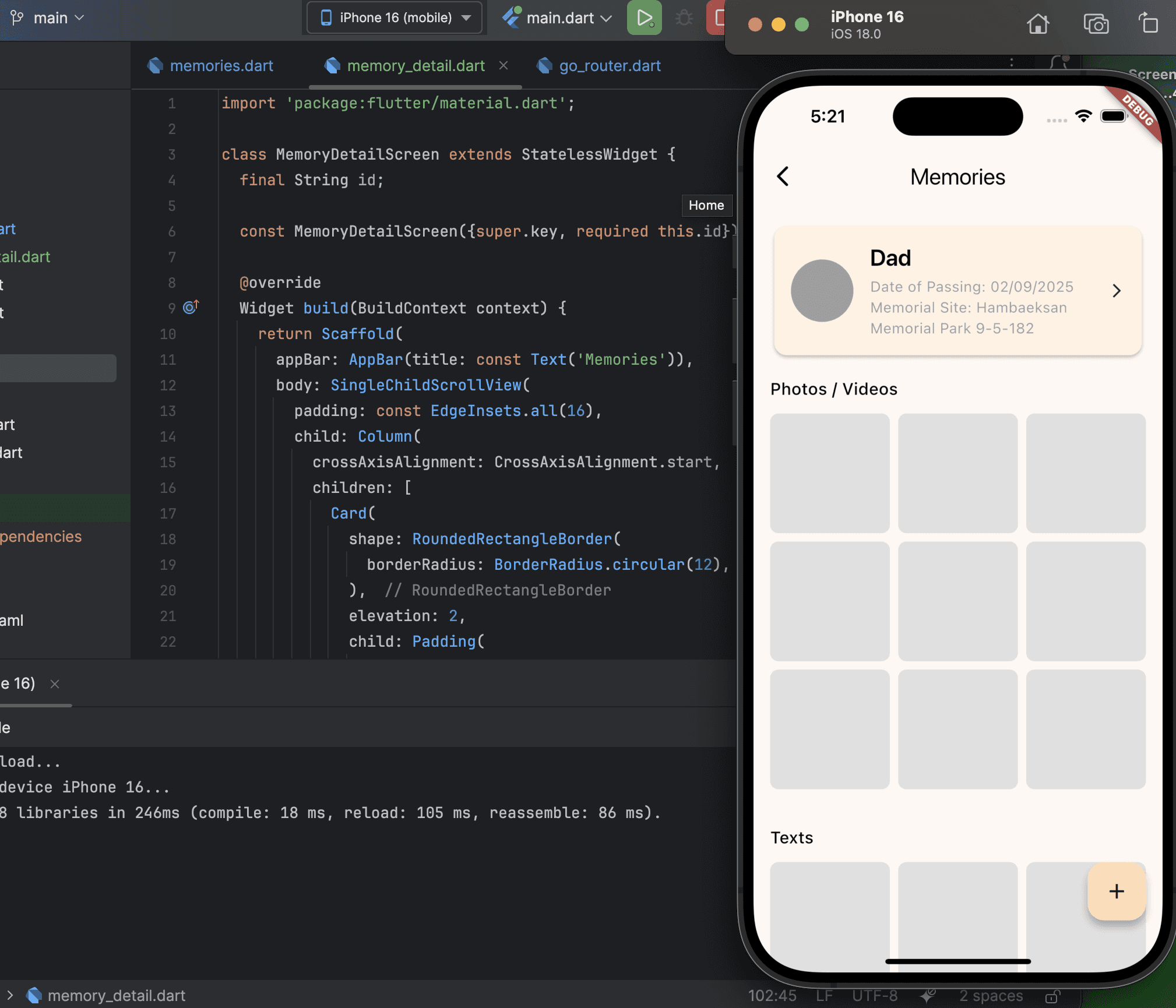This screenshot has height=1008, width=1176.
Task: Switch to the memory_detail.dart tab
Action: (416, 66)
